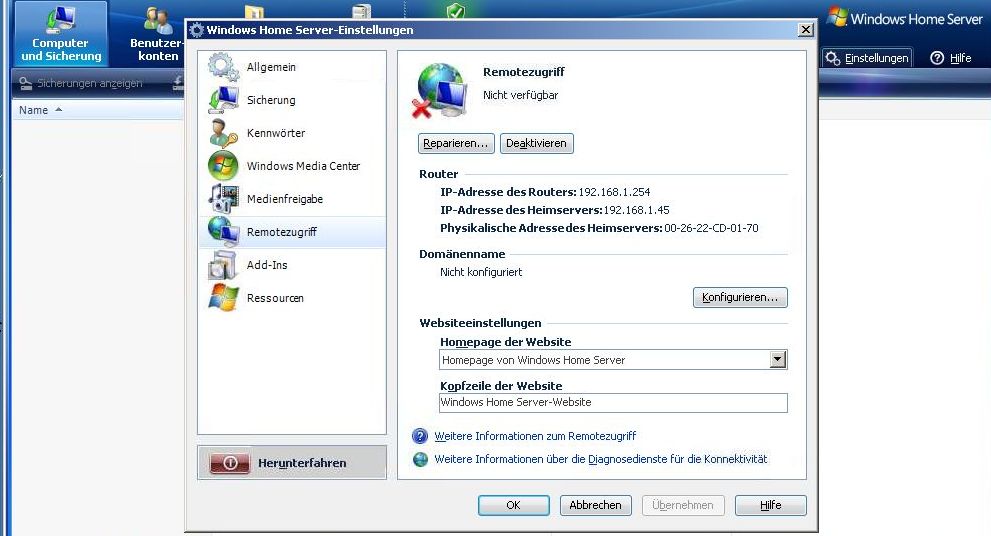Open Windows Media Center settings
This screenshot has height=536, width=991.
[x=292, y=166]
